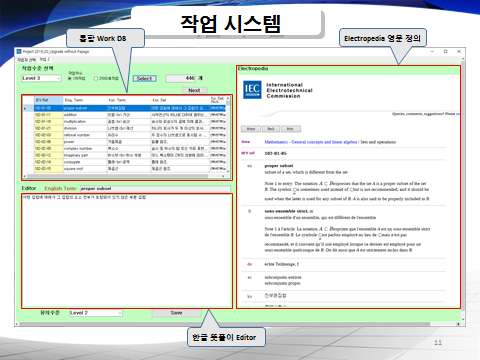Viewport: 480px width, 360px height.
Task: Click the table's vertical scrollbar up arrow
Action: (x=228, y=99)
